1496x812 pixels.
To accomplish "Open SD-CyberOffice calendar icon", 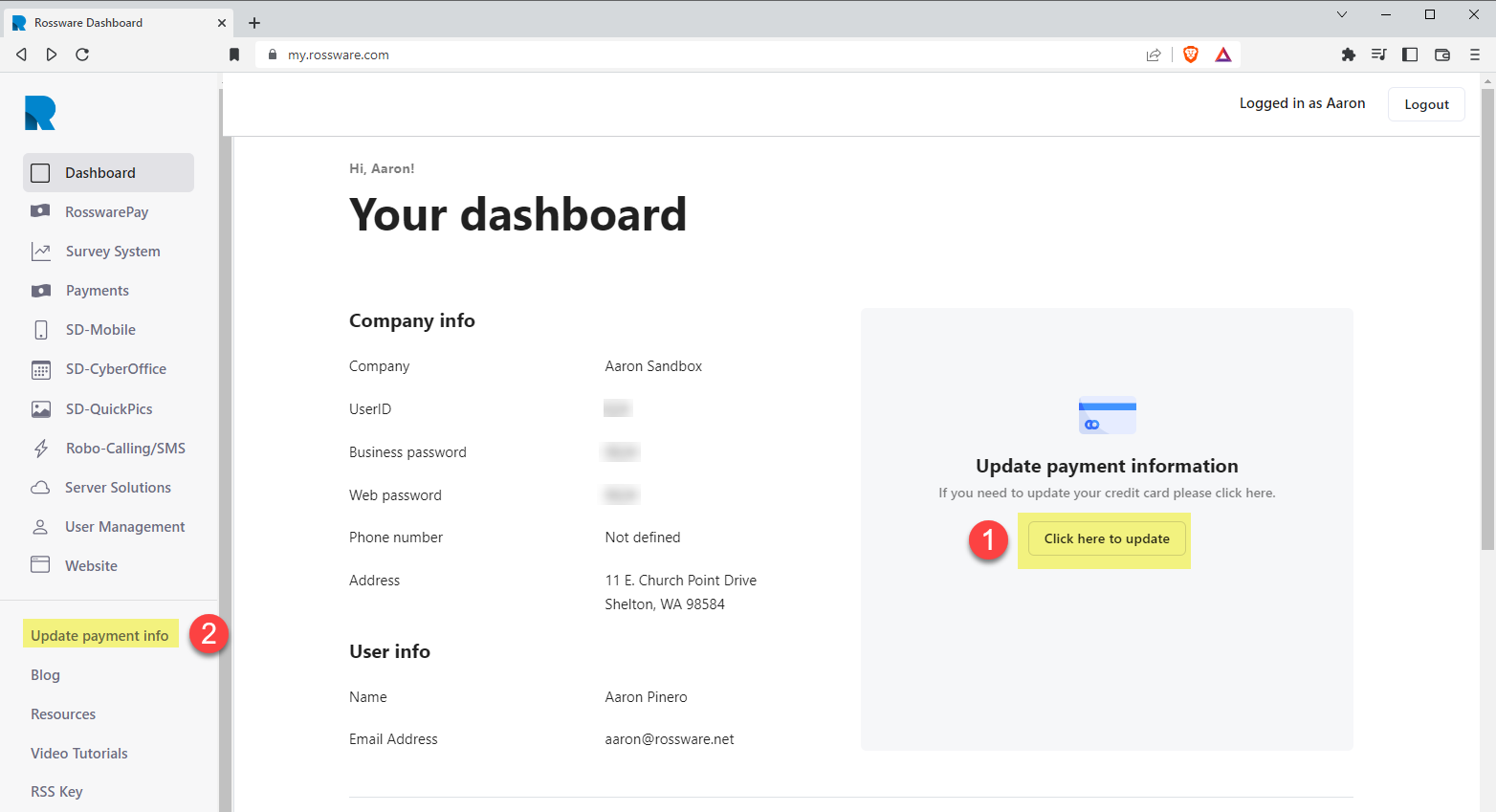I will (40, 369).
